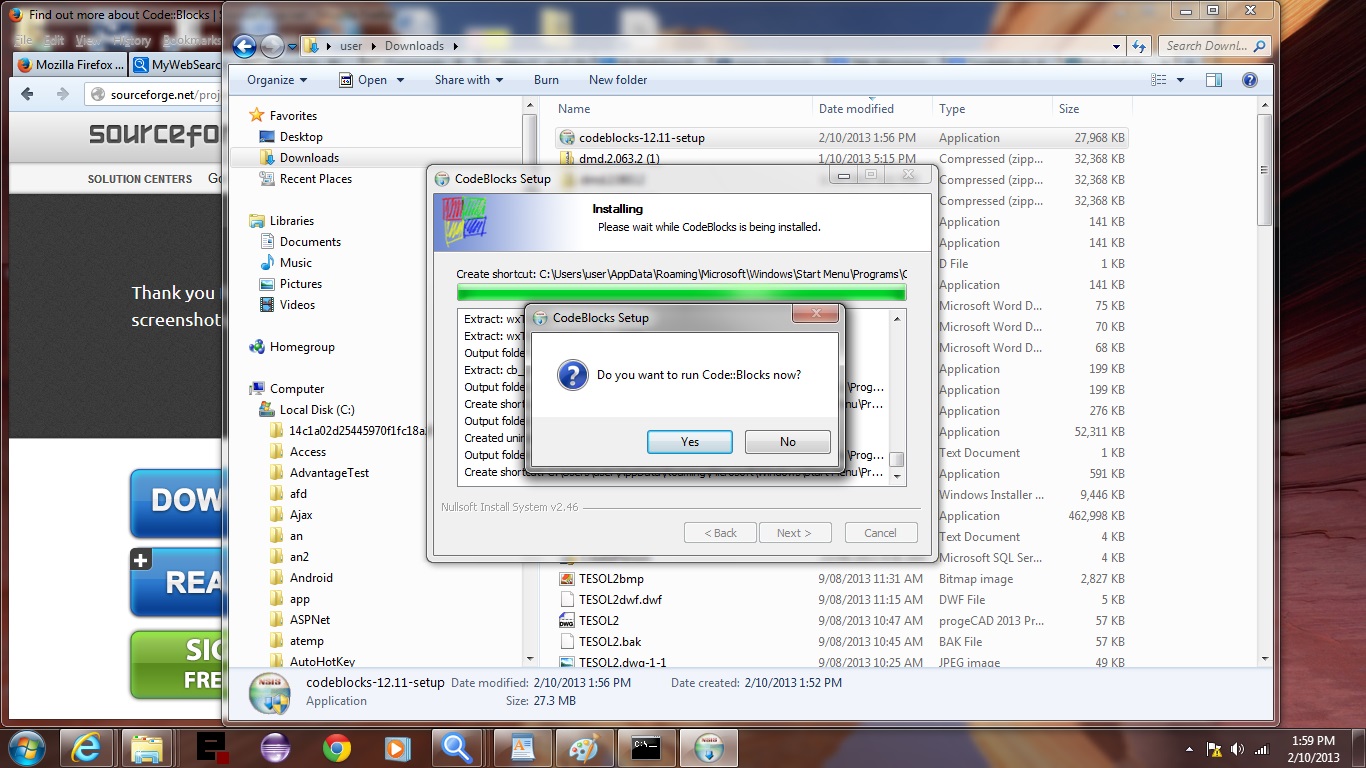This screenshot has height=768, width=1366.
Task: Show hidden system tray icons
Action: (1189, 749)
